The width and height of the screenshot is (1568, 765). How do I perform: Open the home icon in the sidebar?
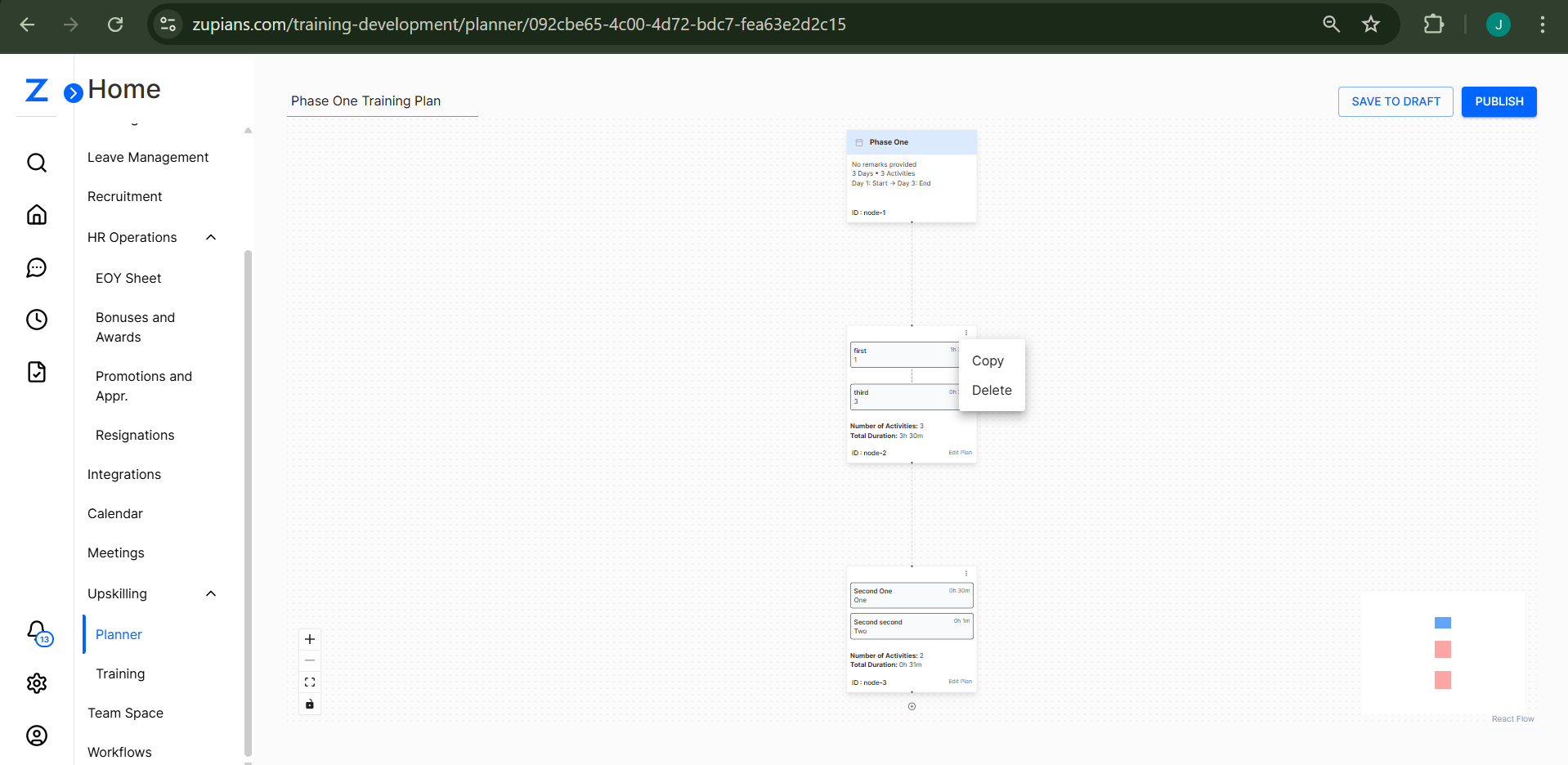(x=37, y=214)
